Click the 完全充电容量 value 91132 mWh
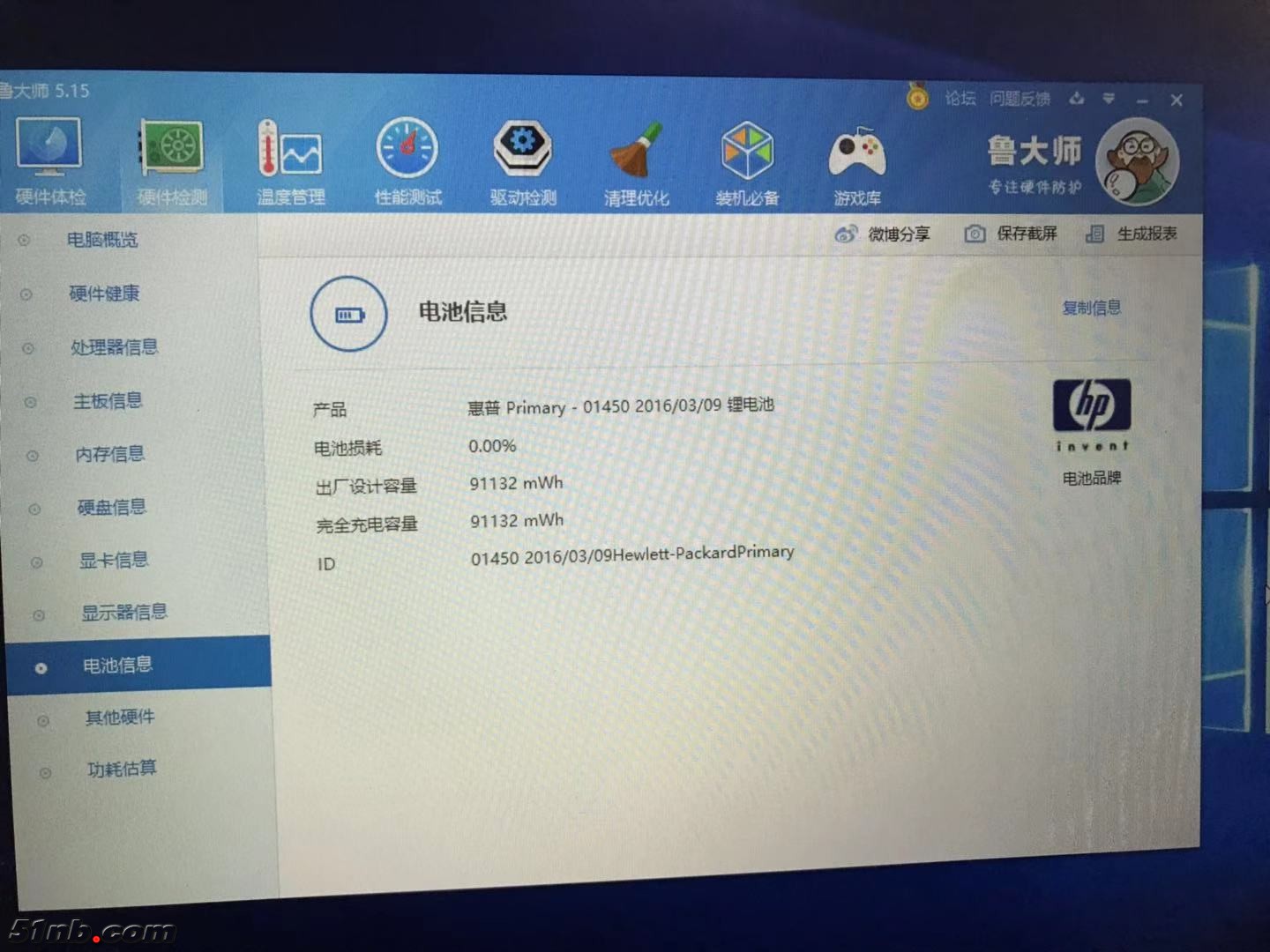This screenshot has width=1270, height=952. point(517,521)
